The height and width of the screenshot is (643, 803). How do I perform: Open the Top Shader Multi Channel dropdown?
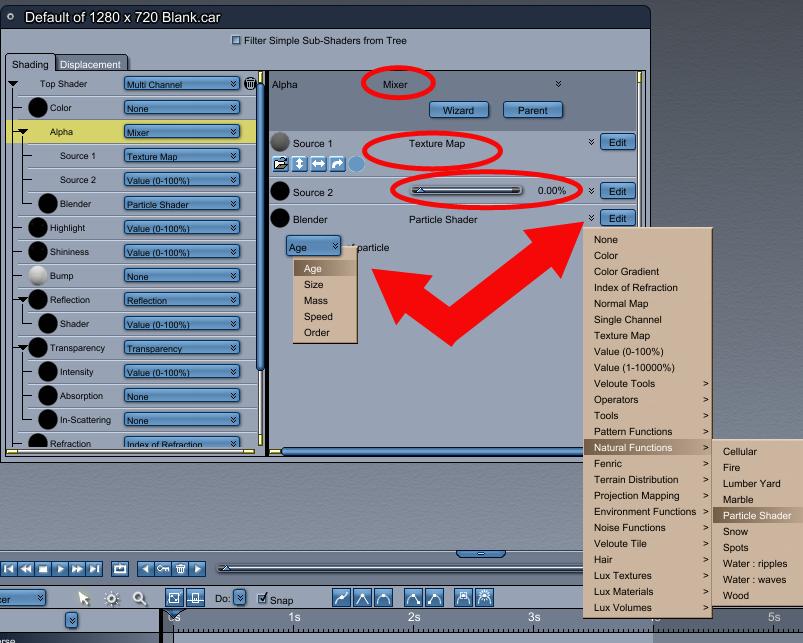tap(182, 84)
